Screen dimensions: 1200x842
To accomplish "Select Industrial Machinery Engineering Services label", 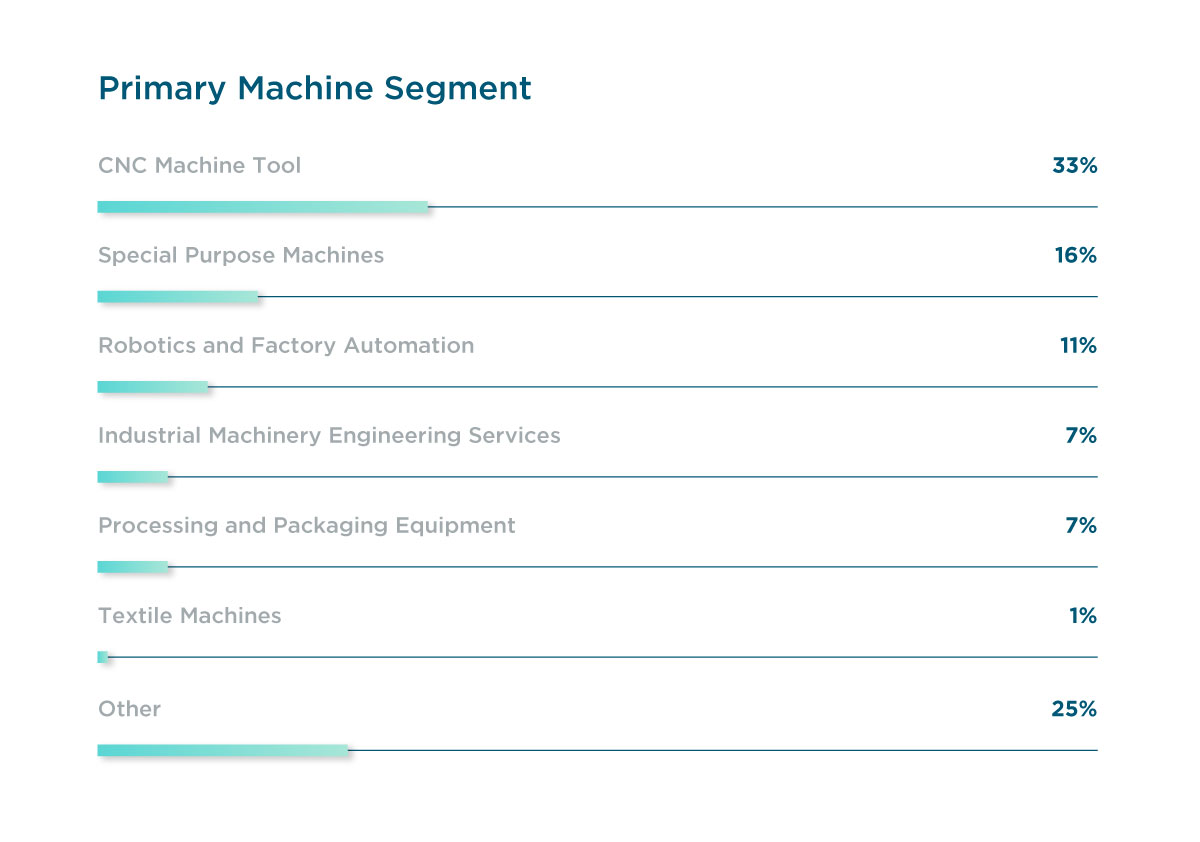I will (329, 436).
